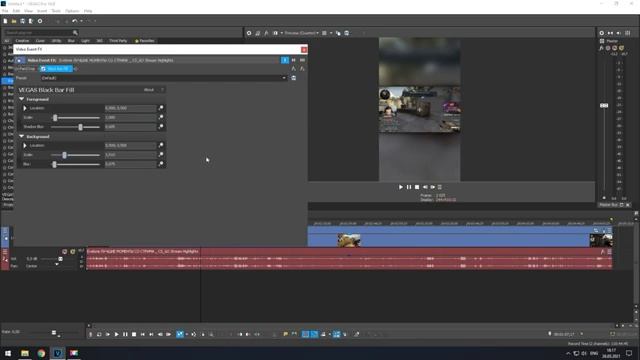This screenshot has height=360, width=640.
Task: Open Video Preview settings gear icon
Action: (x=249, y=33)
